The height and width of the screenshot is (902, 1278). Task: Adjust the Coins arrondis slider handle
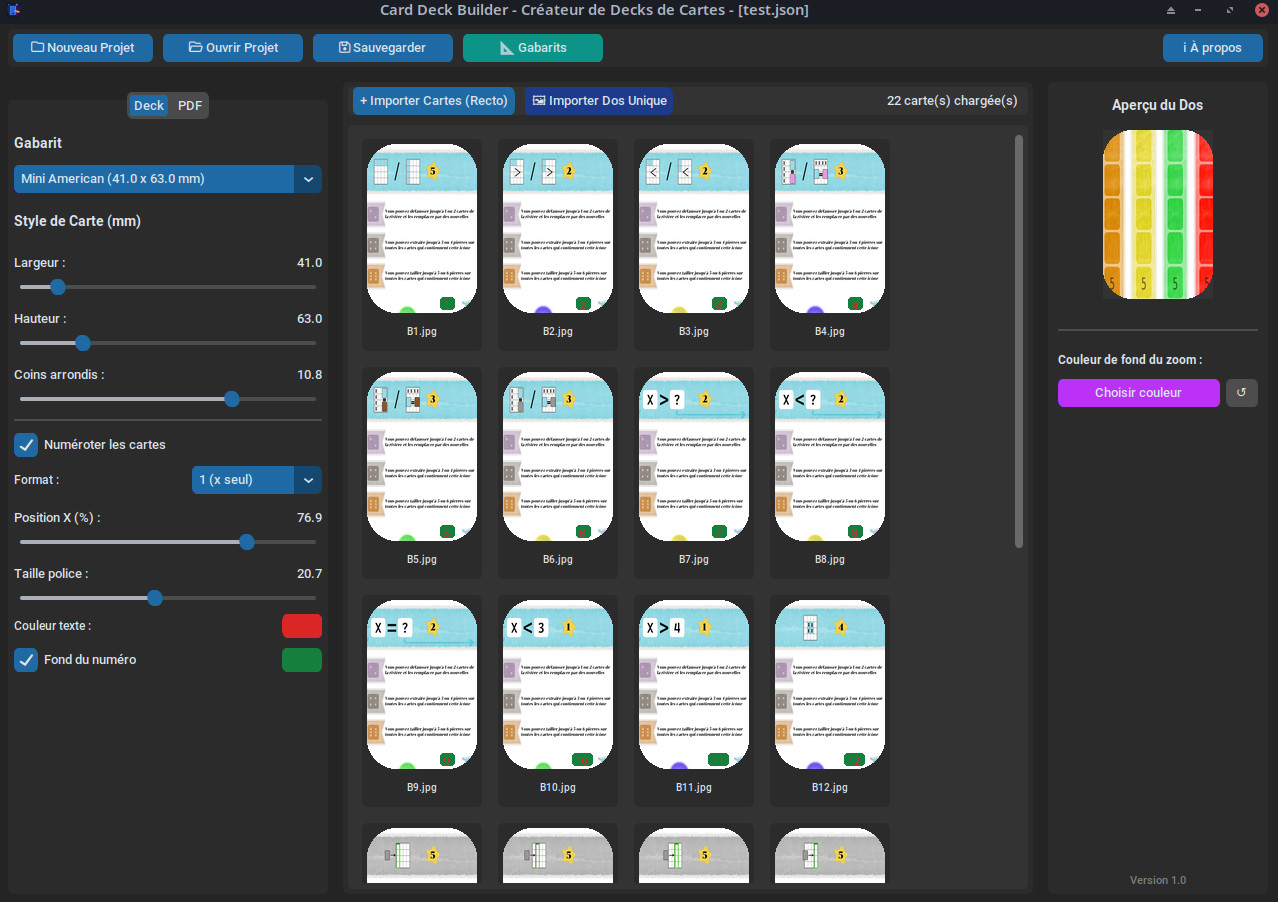point(232,399)
